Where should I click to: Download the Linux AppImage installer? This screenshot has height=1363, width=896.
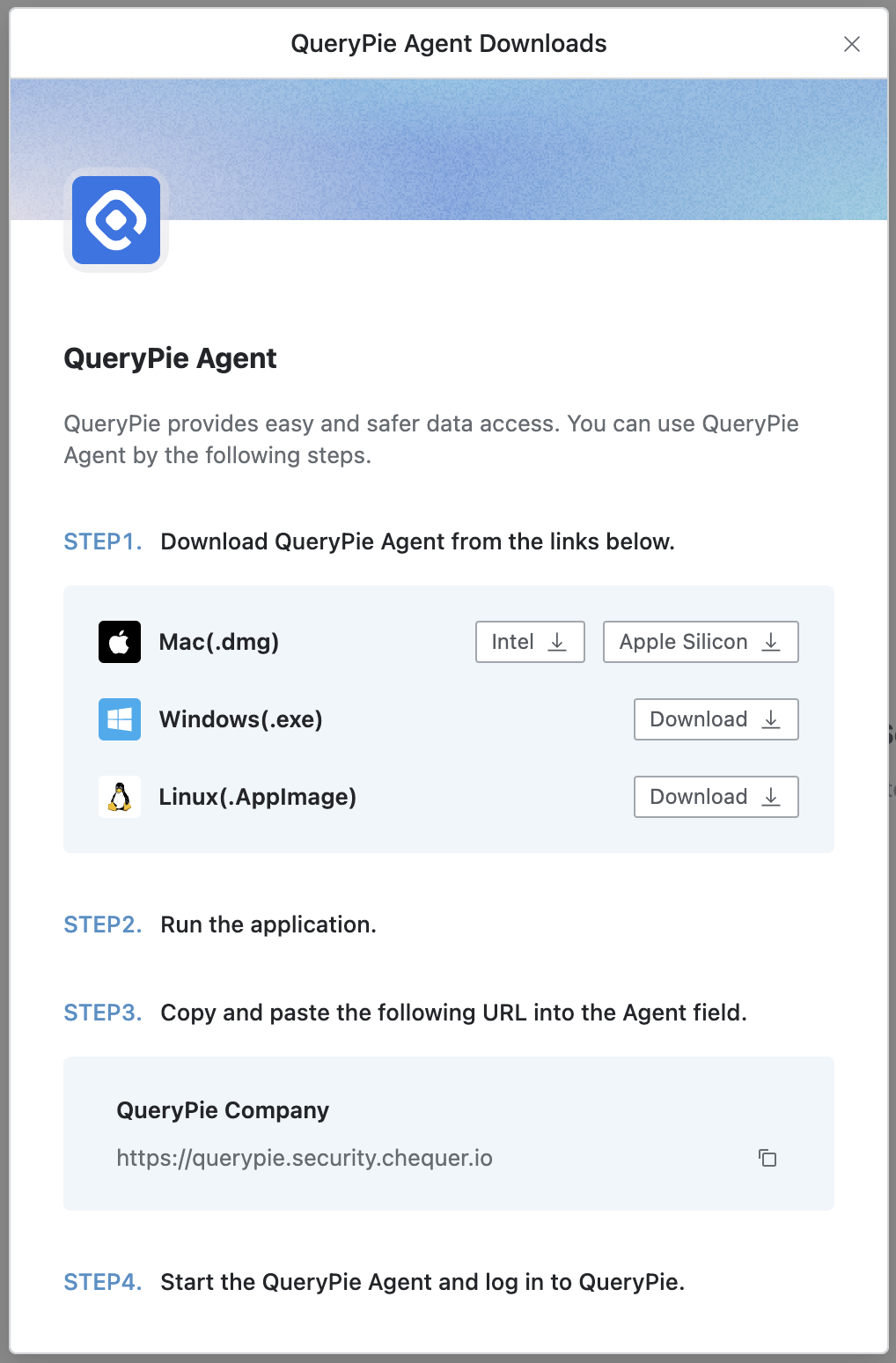[716, 797]
